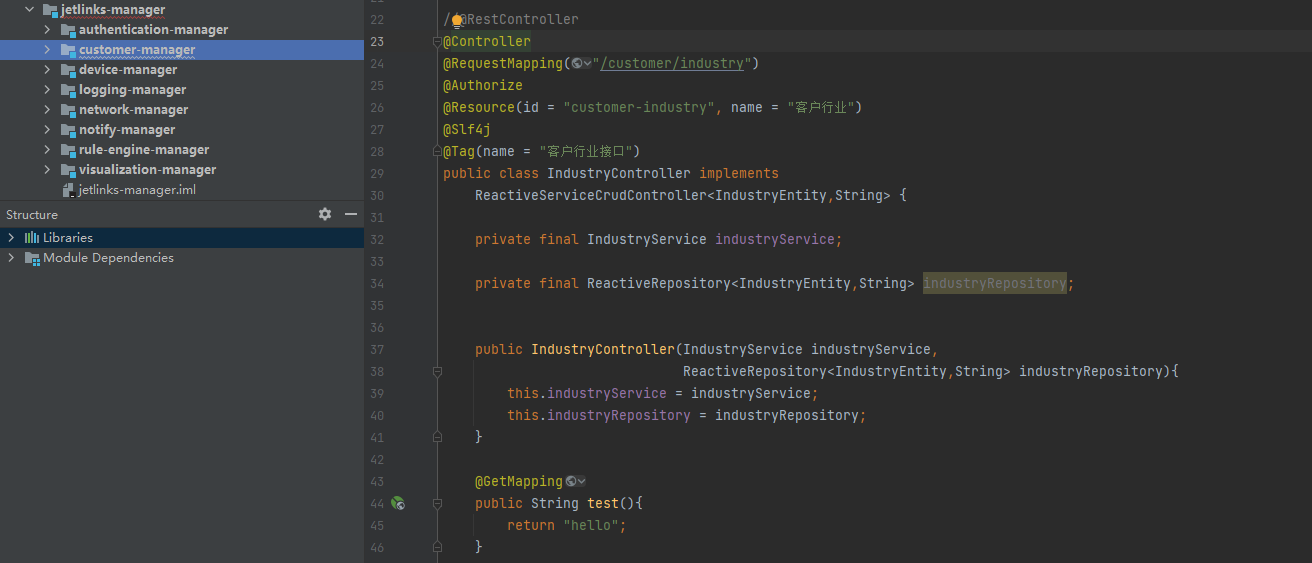Click the green endpoint gutter icon at line 44

(x=398, y=504)
